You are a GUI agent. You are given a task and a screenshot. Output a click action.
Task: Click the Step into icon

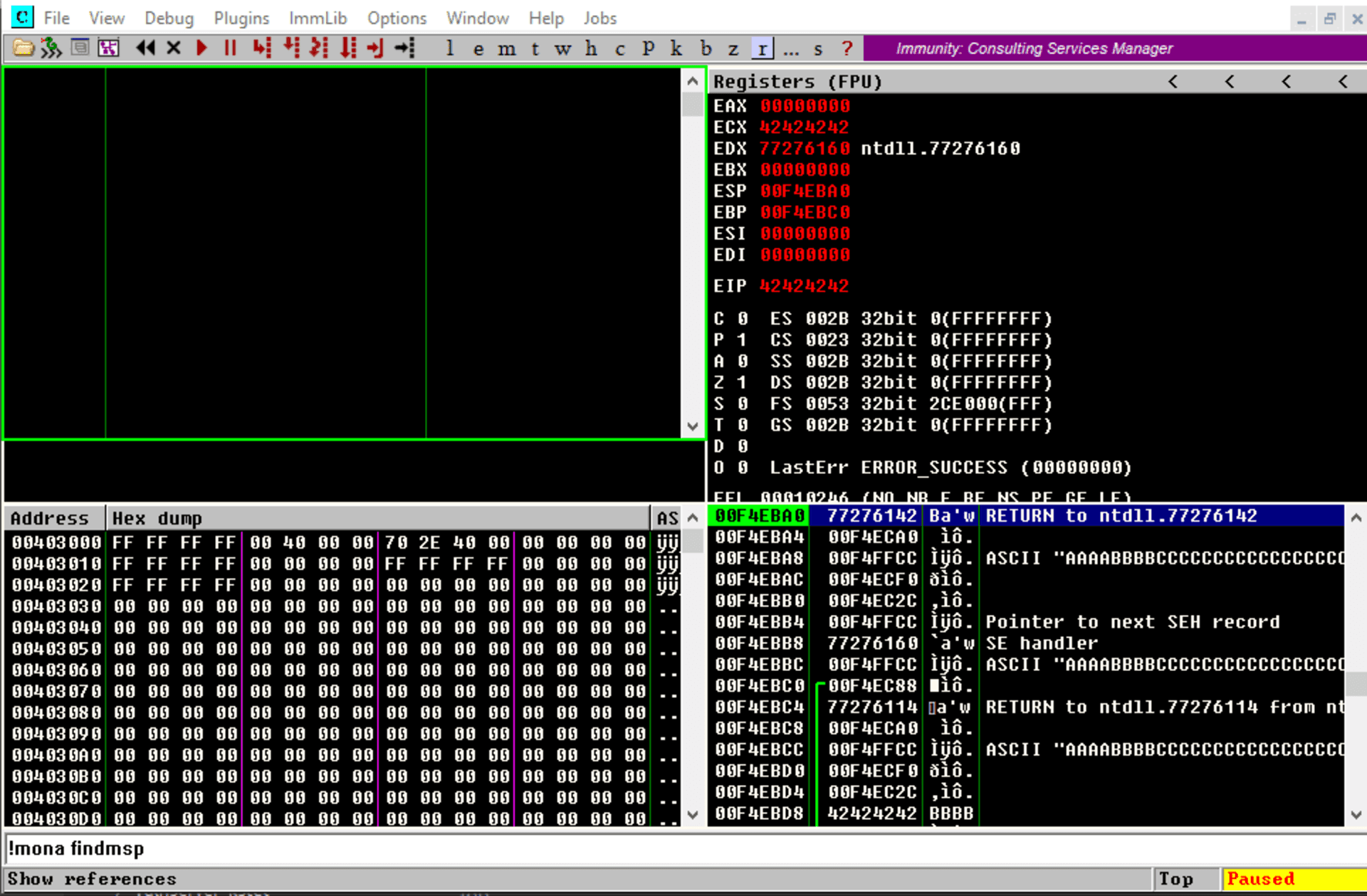tap(262, 48)
